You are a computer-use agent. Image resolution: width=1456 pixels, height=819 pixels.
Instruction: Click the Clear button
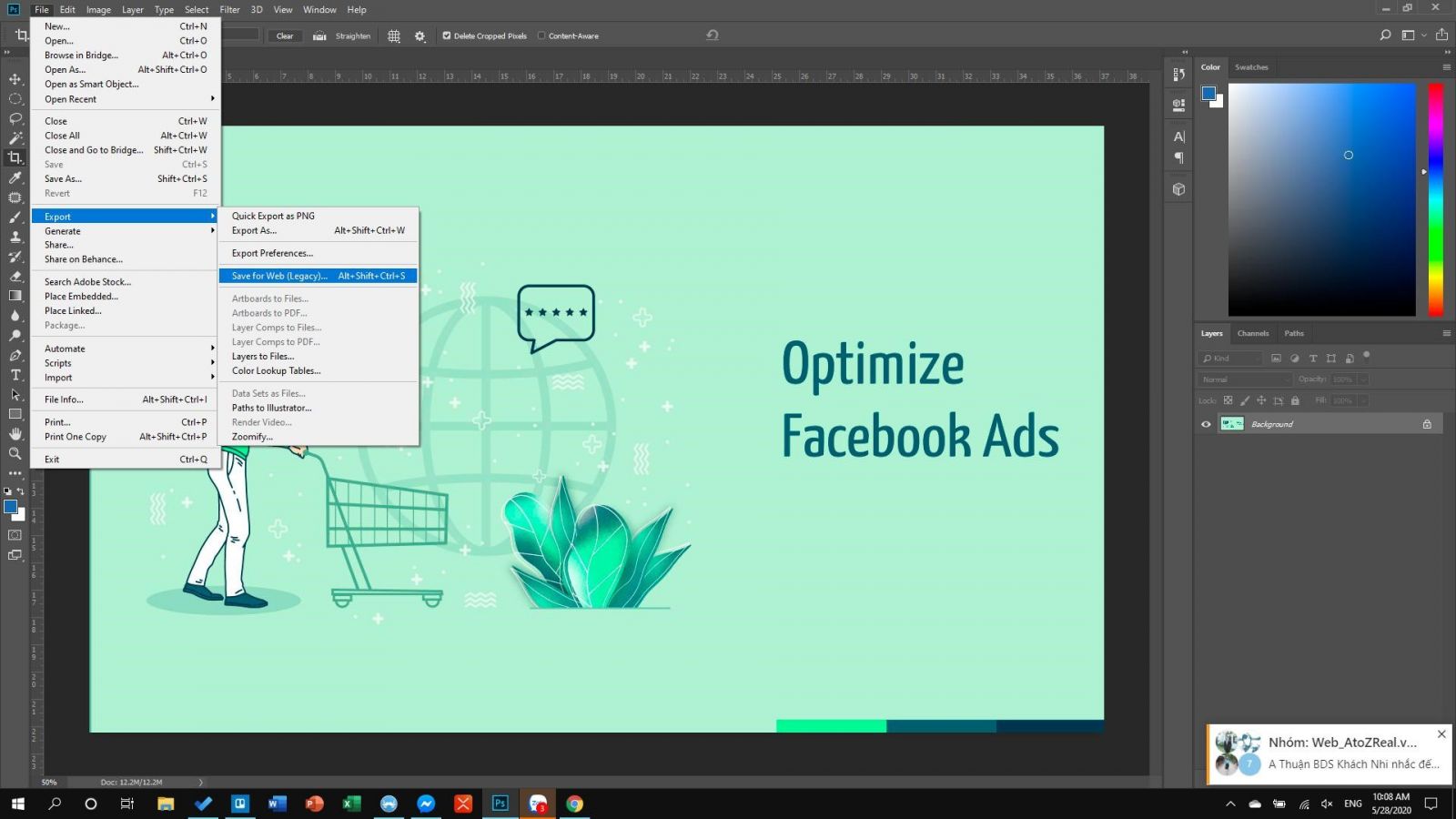pos(285,36)
